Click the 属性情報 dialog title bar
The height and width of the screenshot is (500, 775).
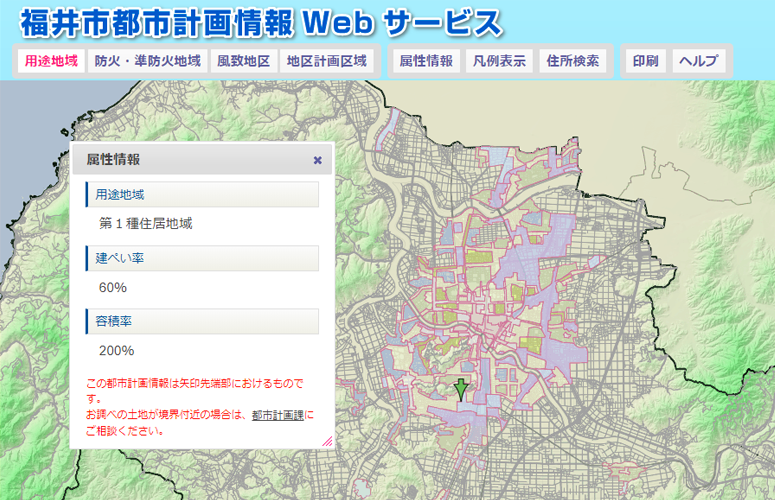[202, 160]
